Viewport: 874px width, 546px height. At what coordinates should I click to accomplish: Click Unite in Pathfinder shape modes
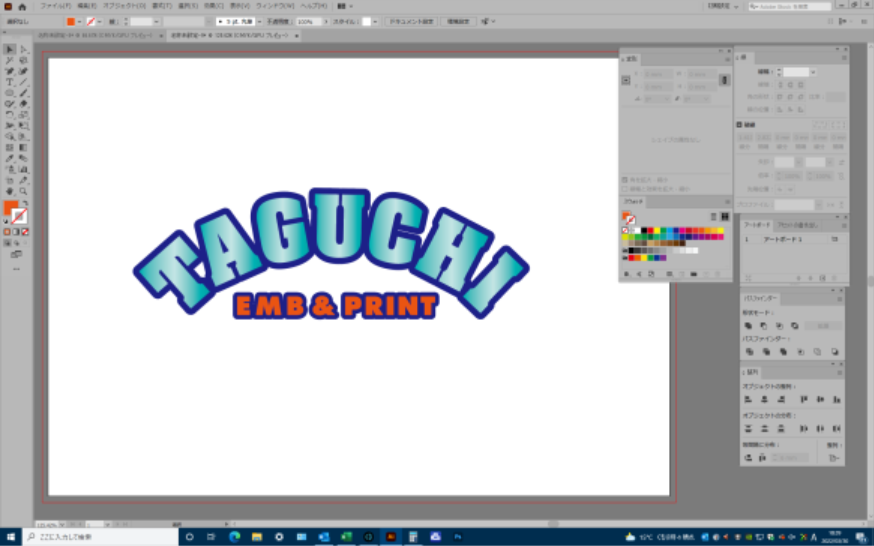coord(748,326)
